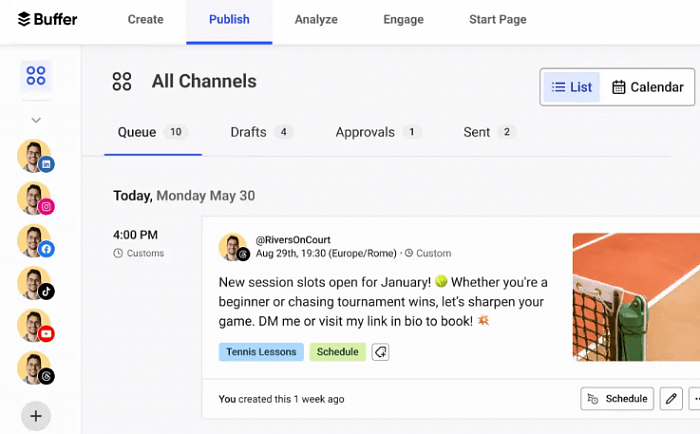This screenshot has width=700, height=434.
Task: Collapse the sidebar channel list chevron
Action: (x=36, y=120)
